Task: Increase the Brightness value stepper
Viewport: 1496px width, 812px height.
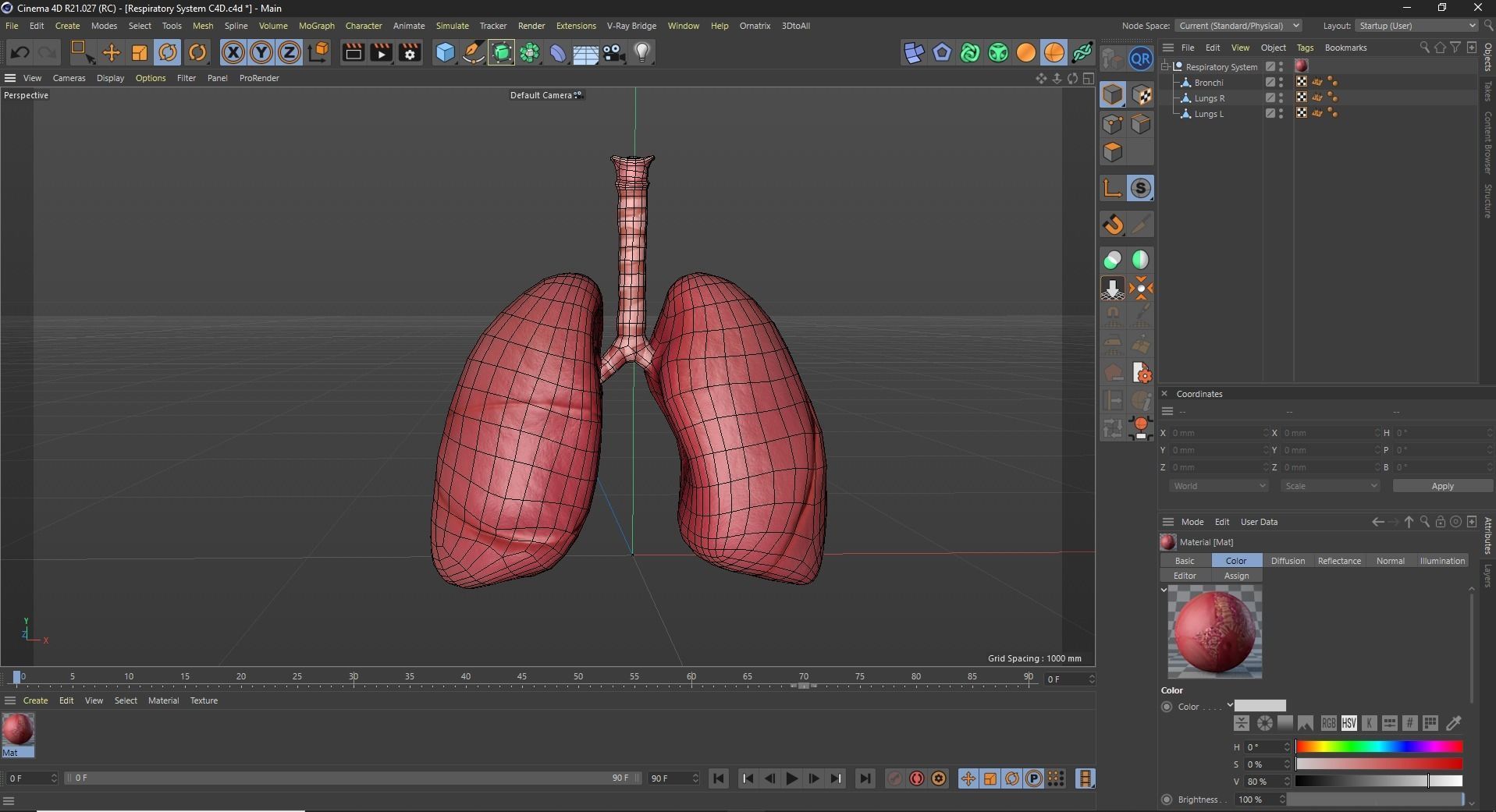Action: [x=1281, y=796]
